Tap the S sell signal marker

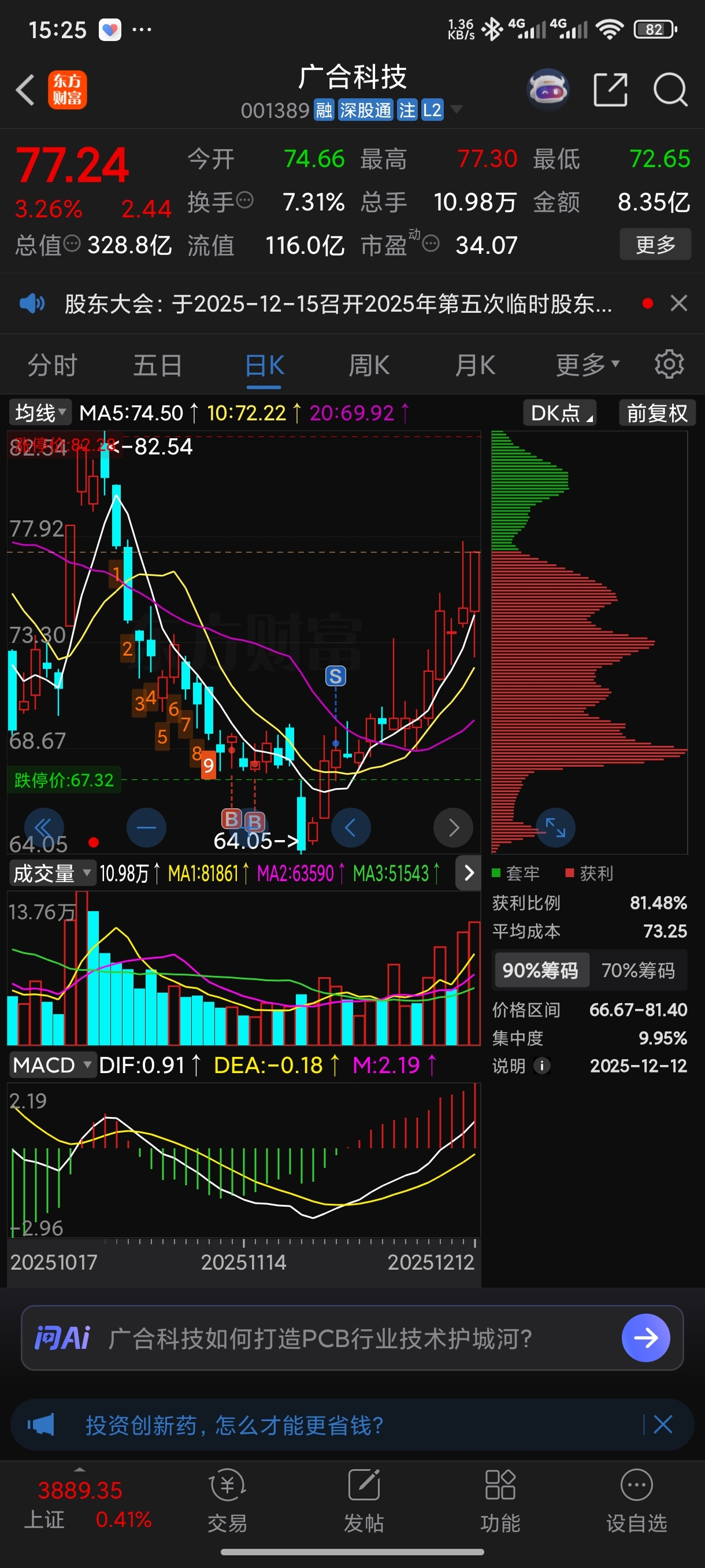click(x=336, y=676)
